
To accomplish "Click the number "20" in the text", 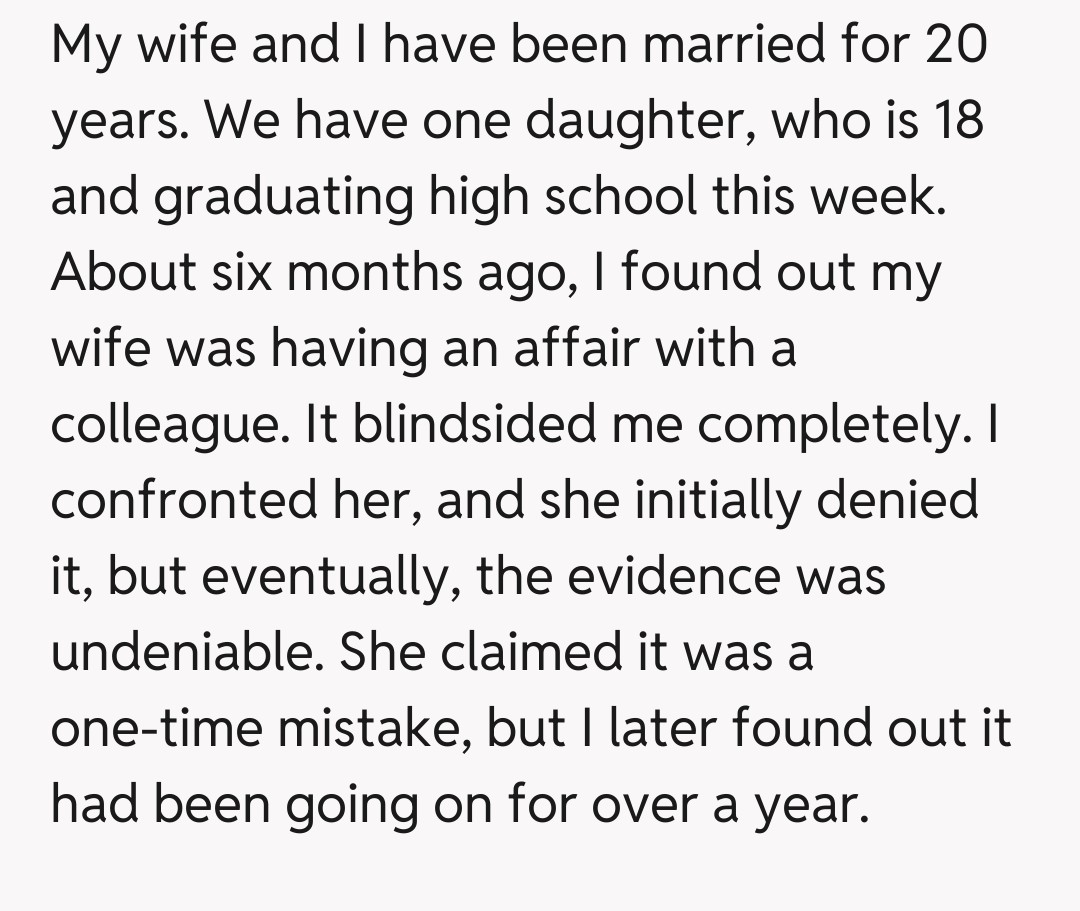I will tap(954, 46).
